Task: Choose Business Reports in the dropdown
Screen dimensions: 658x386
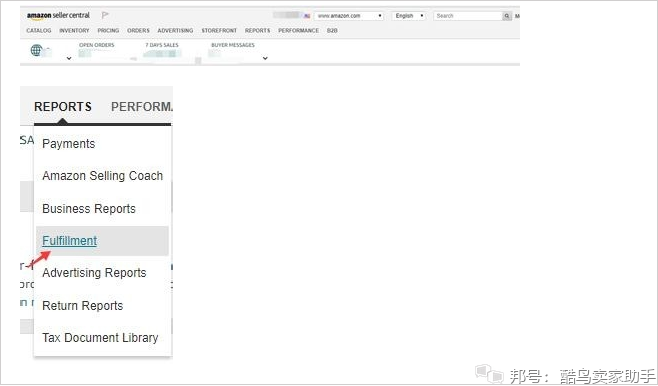Action: tap(89, 209)
